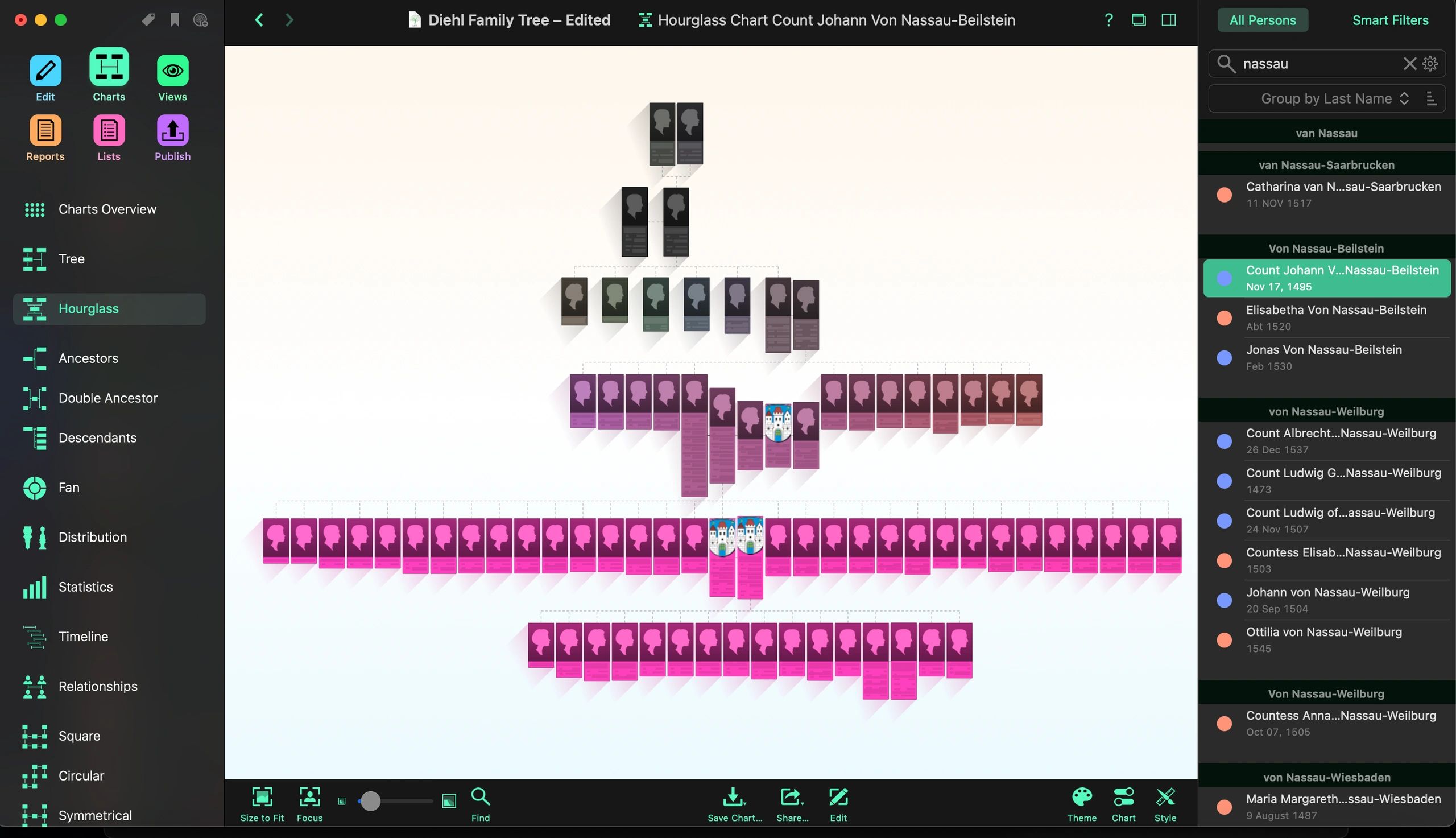Click the nassau search field
Image resolution: width=1456 pixels, height=838 pixels.
click(1317, 64)
